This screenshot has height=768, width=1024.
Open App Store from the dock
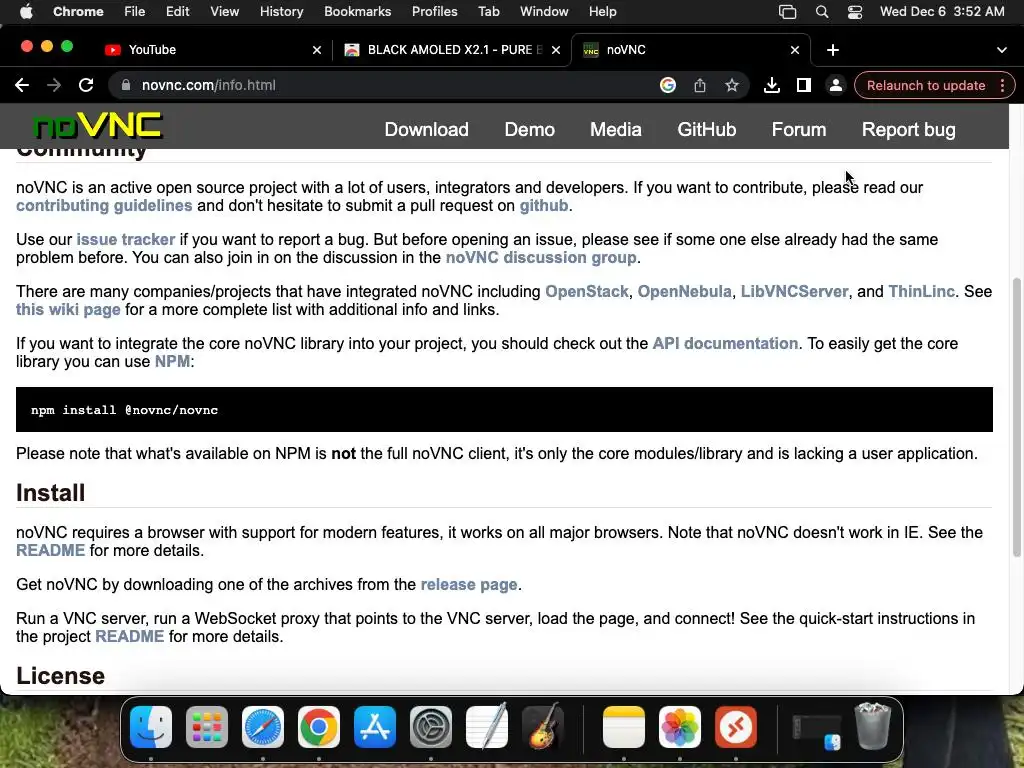(375, 727)
